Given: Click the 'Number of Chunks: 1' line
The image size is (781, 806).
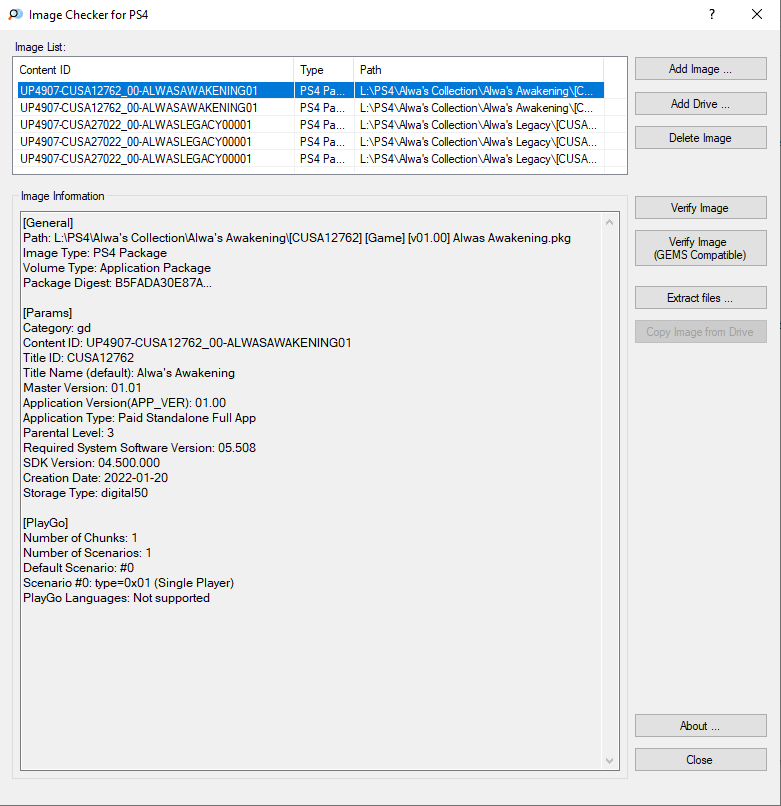Looking at the screenshot, I should pos(80,538).
